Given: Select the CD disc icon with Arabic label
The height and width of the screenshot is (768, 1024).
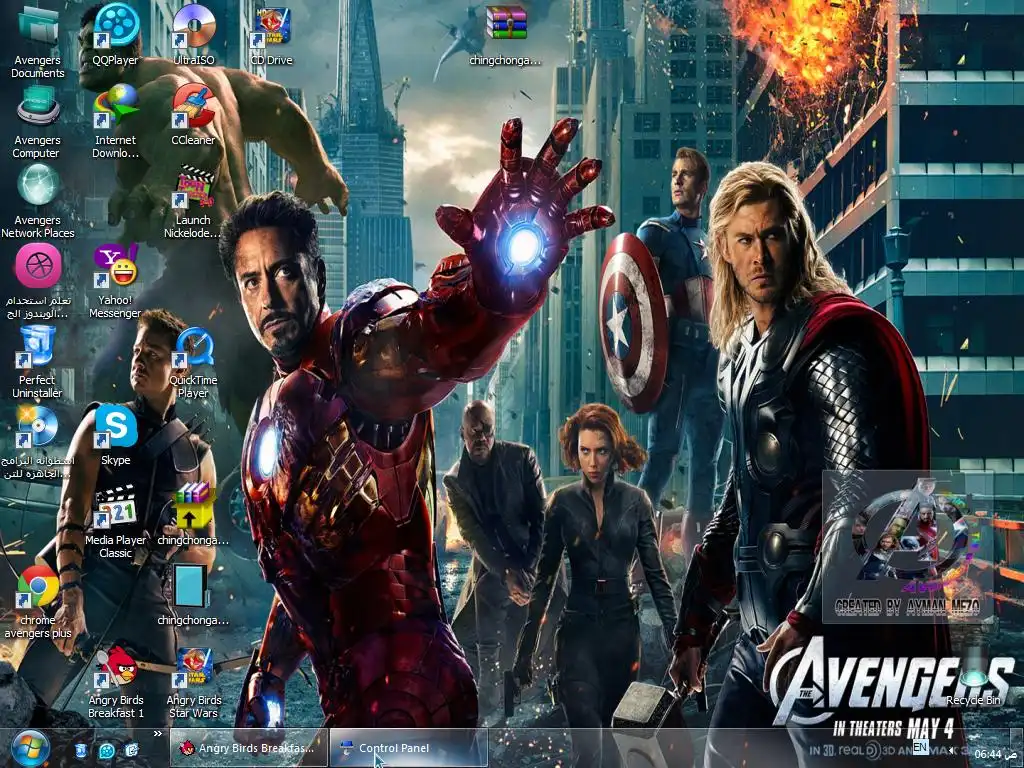Looking at the screenshot, I should pos(37,442).
